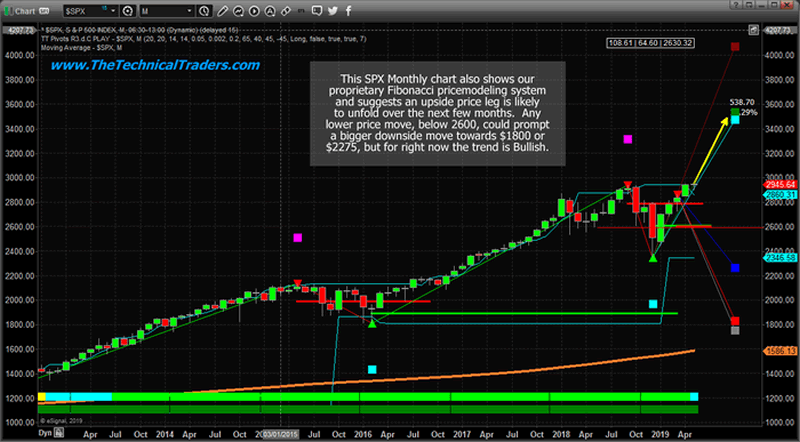Open the studies trend-line icon

click(x=238, y=11)
